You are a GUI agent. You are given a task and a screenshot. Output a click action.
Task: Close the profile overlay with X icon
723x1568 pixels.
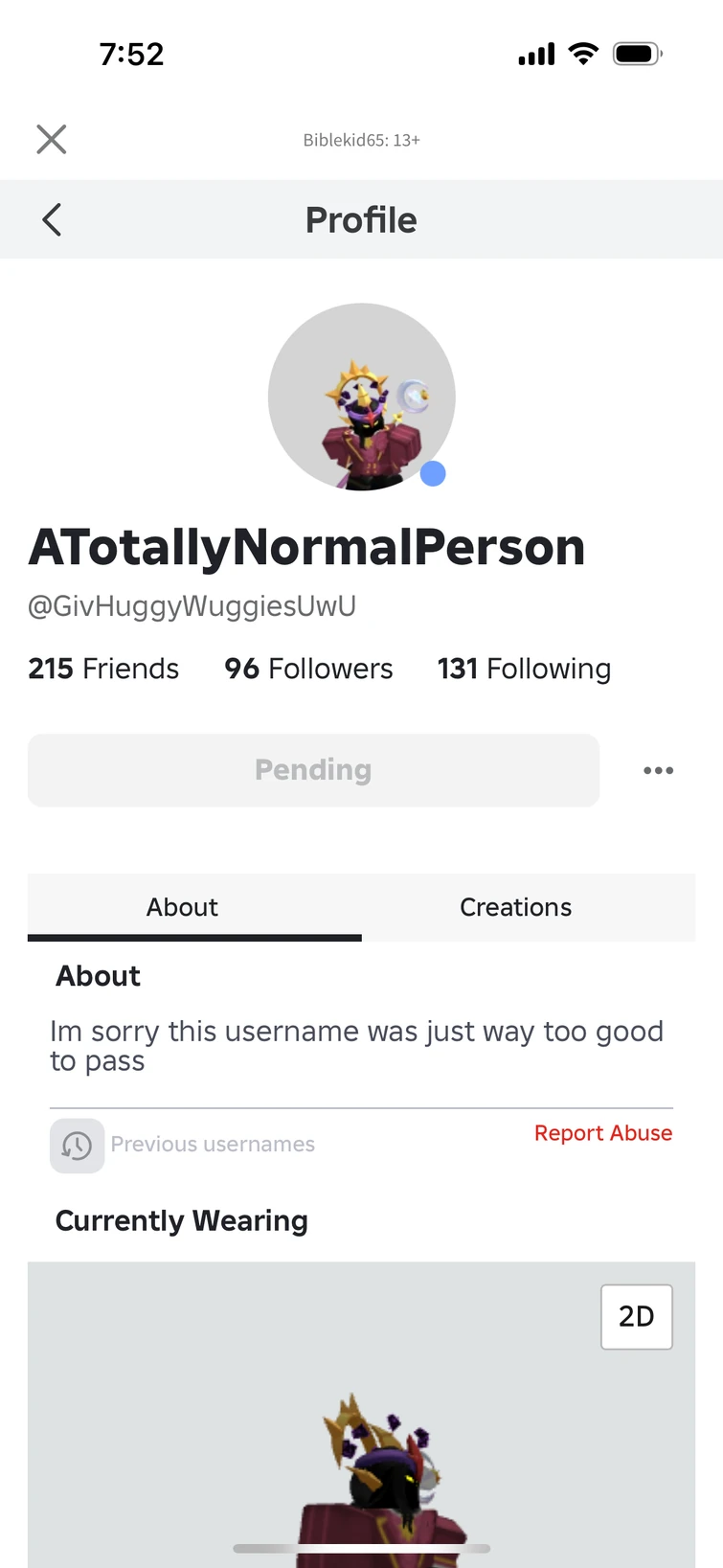pos(52,139)
